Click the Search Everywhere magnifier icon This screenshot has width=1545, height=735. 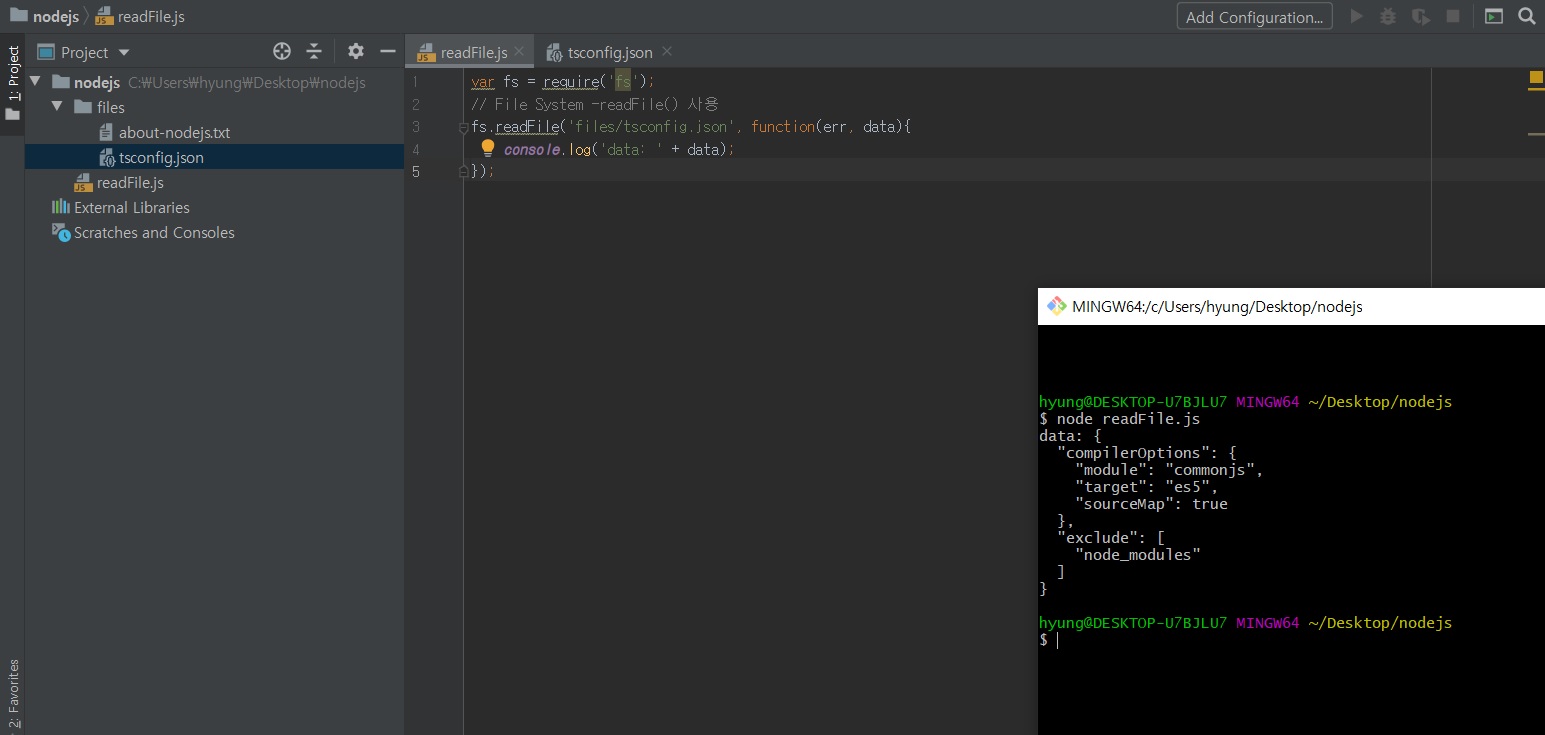pos(1526,16)
